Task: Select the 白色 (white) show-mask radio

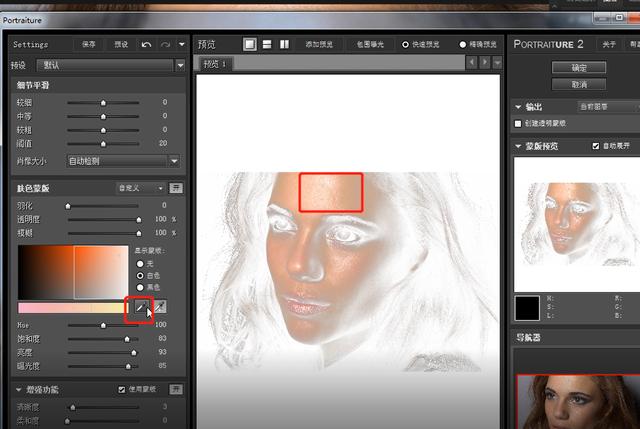Action: [x=140, y=276]
